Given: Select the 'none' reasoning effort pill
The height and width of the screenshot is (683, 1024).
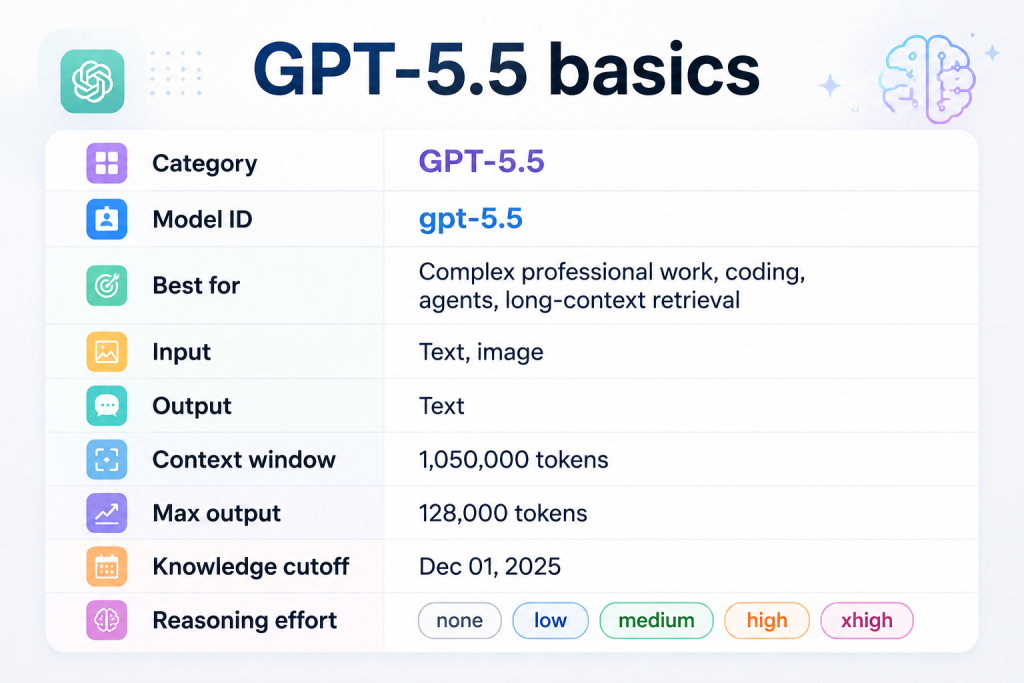Looking at the screenshot, I should [x=460, y=620].
